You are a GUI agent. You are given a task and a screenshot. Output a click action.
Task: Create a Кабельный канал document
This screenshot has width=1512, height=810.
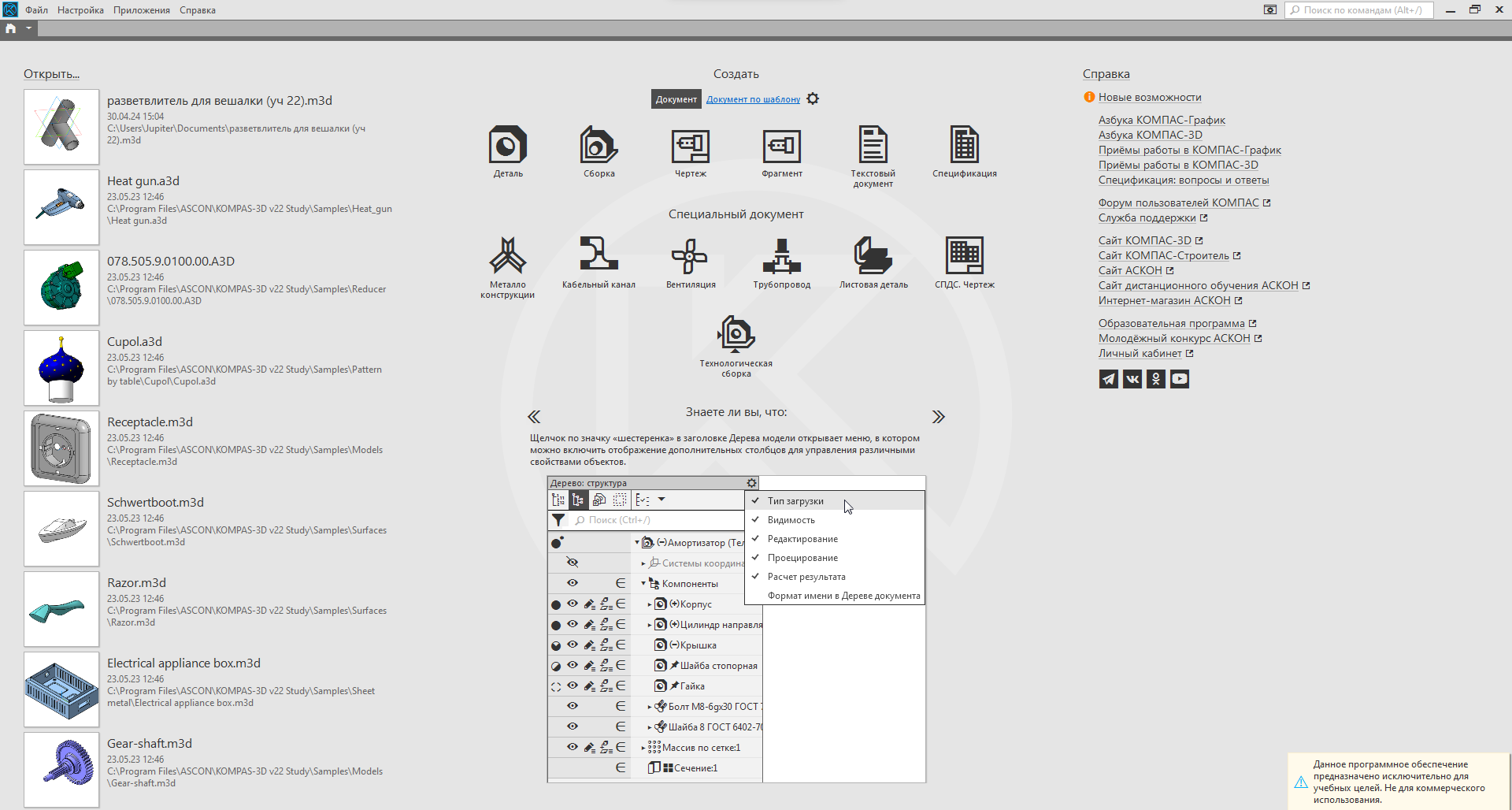599,262
